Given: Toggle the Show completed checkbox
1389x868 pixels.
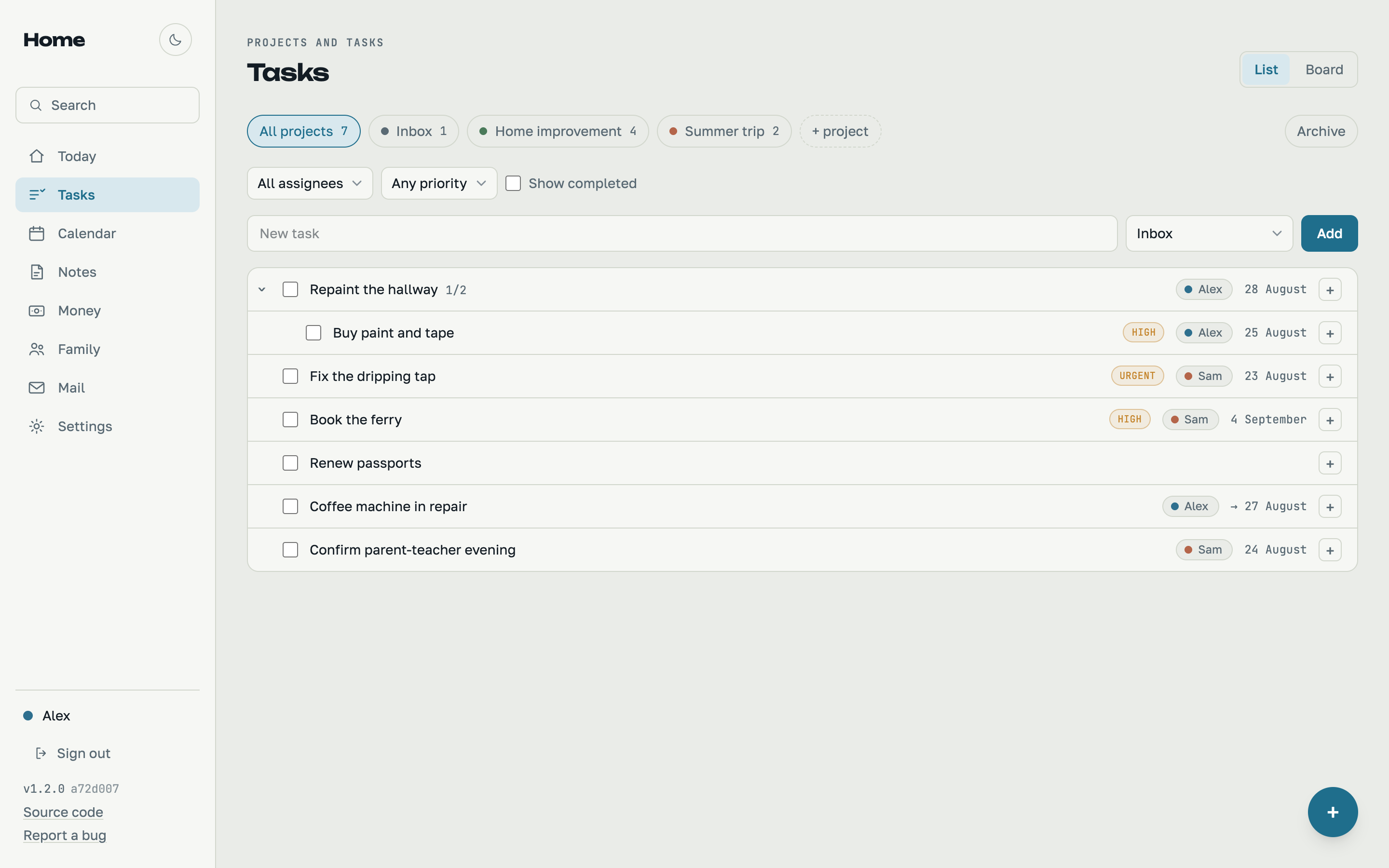Looking at the screenshot, I should (513, 183).
